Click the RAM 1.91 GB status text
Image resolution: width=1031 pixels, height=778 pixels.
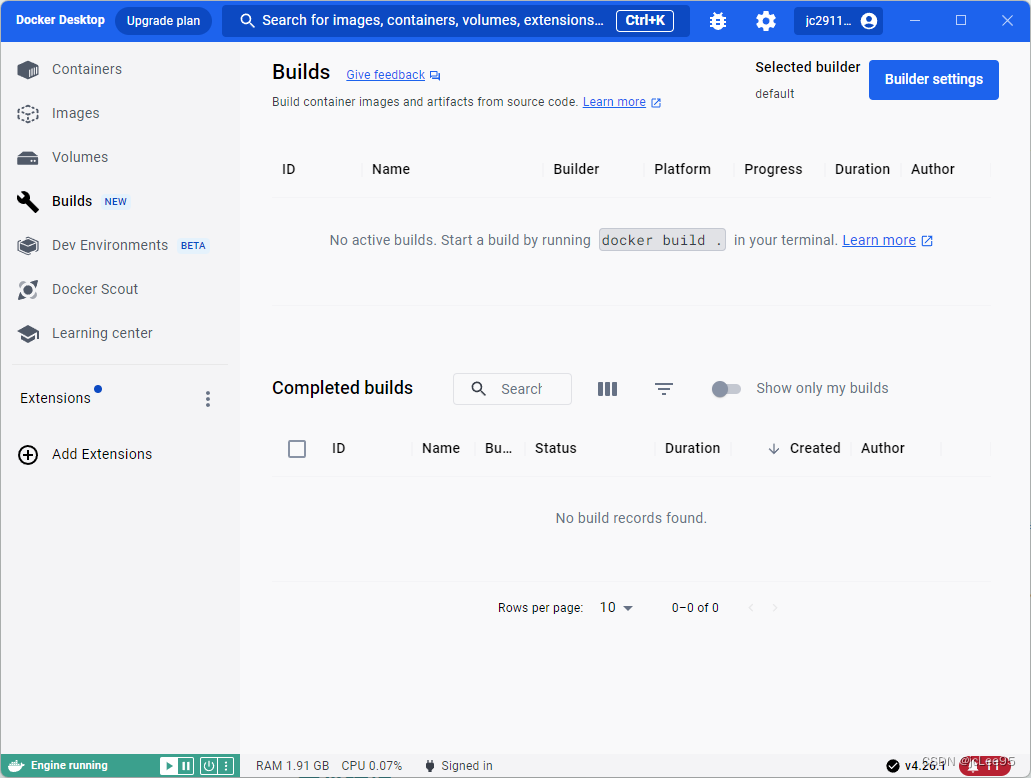293,766
